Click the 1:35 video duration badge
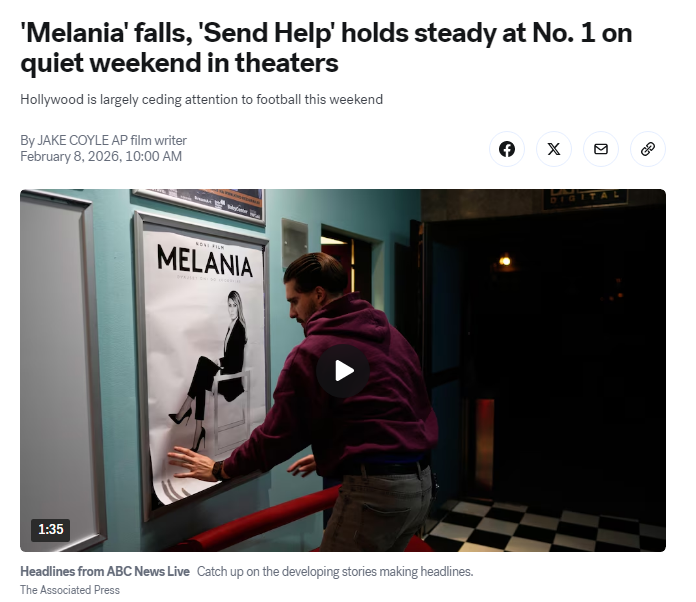 (51, 530)
